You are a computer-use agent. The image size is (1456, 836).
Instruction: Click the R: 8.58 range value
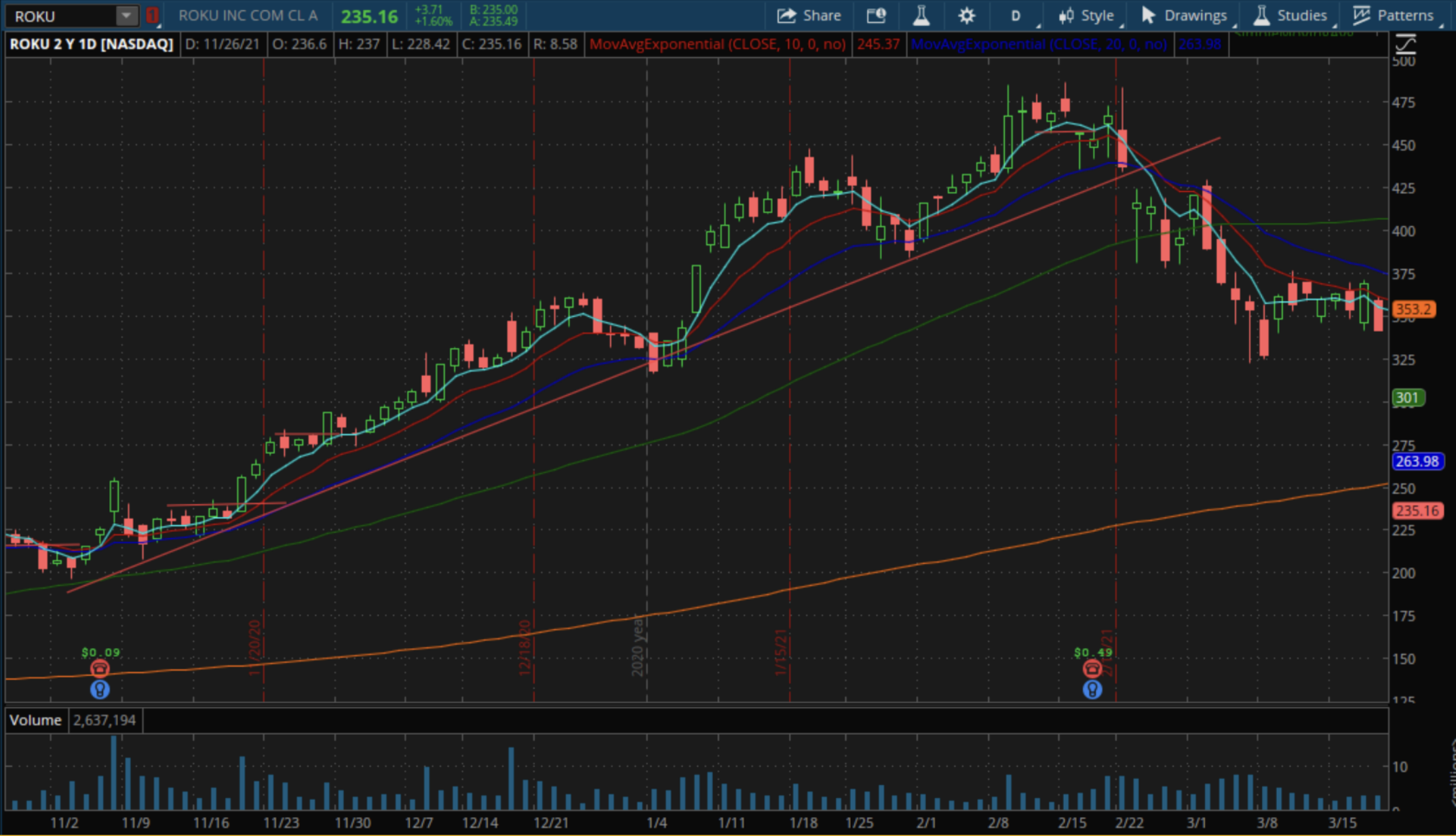554,44
